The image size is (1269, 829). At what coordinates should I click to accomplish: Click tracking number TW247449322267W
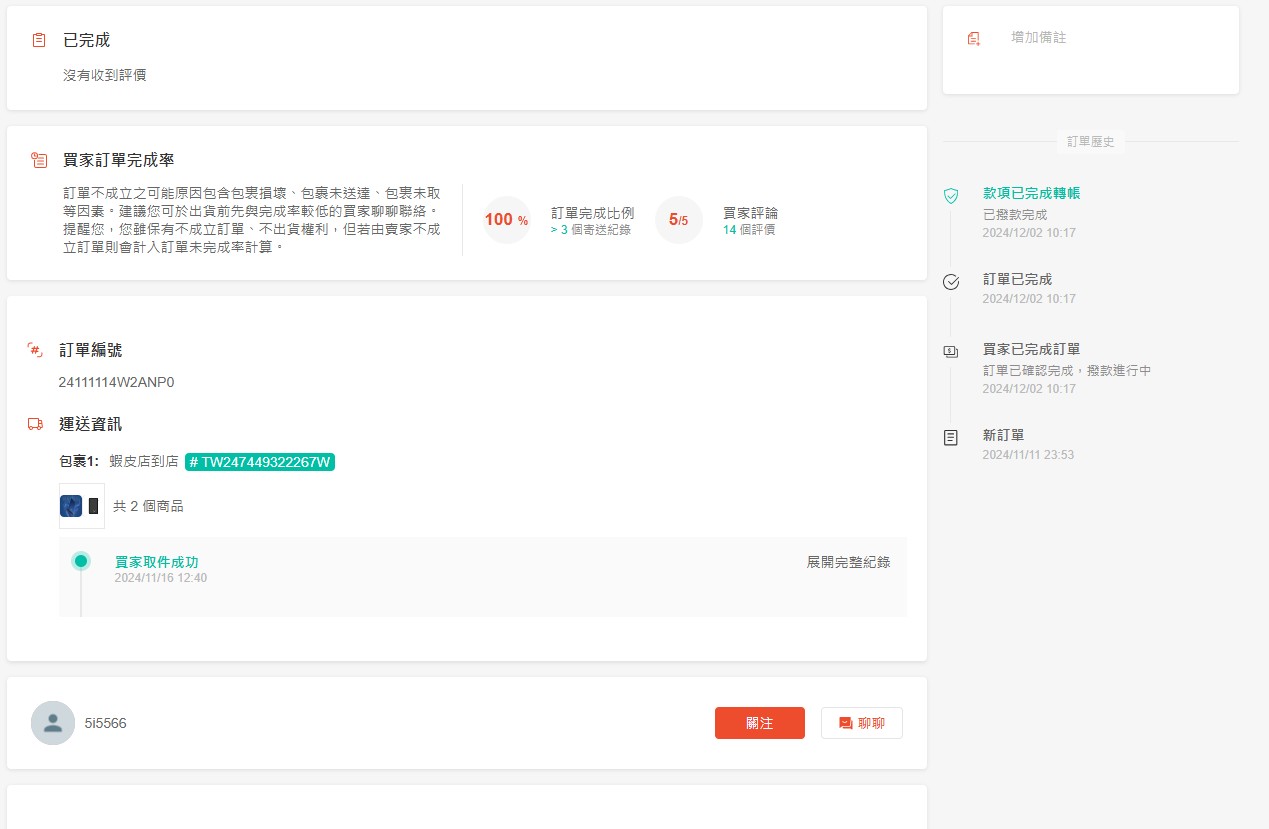(x=260, y=461)
